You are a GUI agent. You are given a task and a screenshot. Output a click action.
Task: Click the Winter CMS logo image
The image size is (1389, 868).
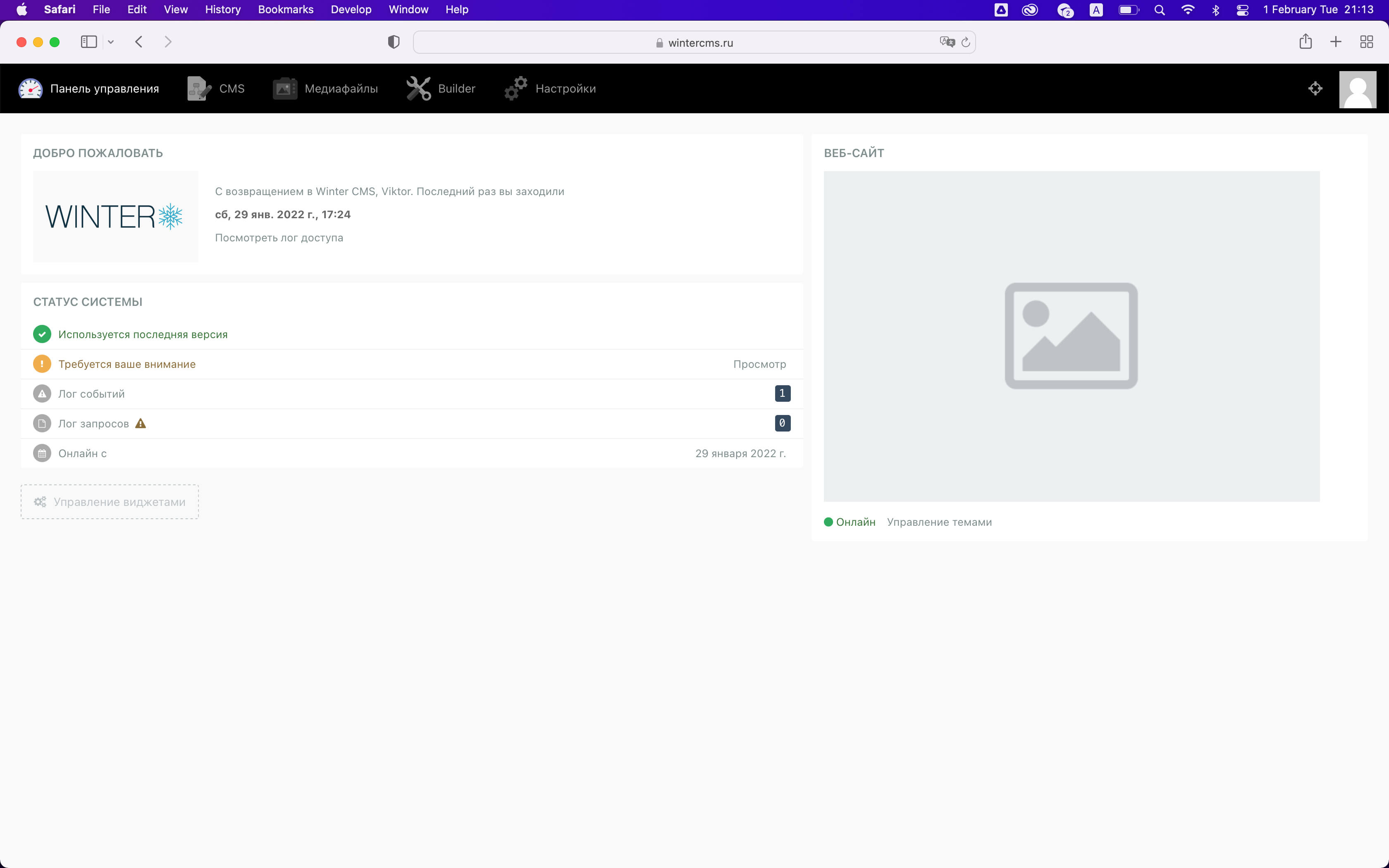point(115,217)
